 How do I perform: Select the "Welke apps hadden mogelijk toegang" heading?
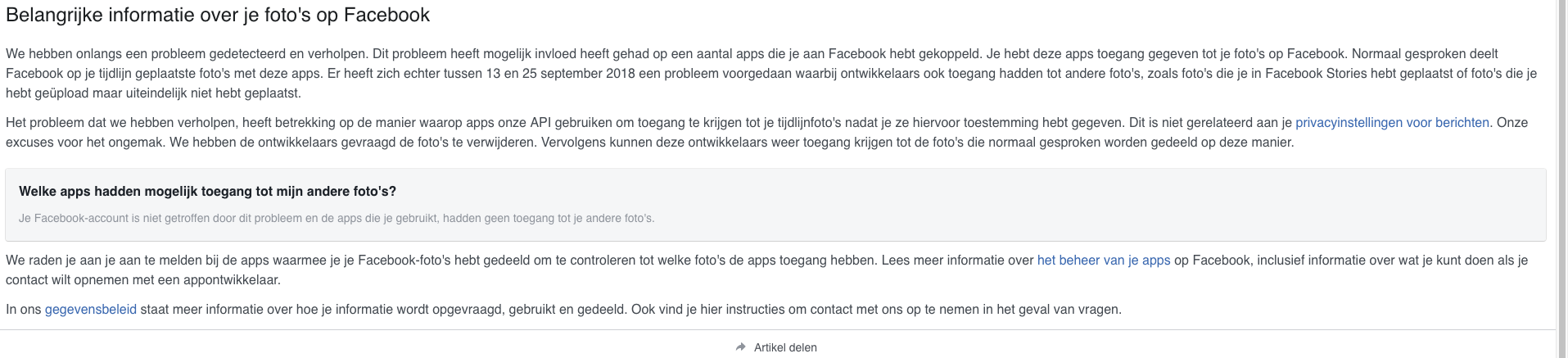pos(207,192)
